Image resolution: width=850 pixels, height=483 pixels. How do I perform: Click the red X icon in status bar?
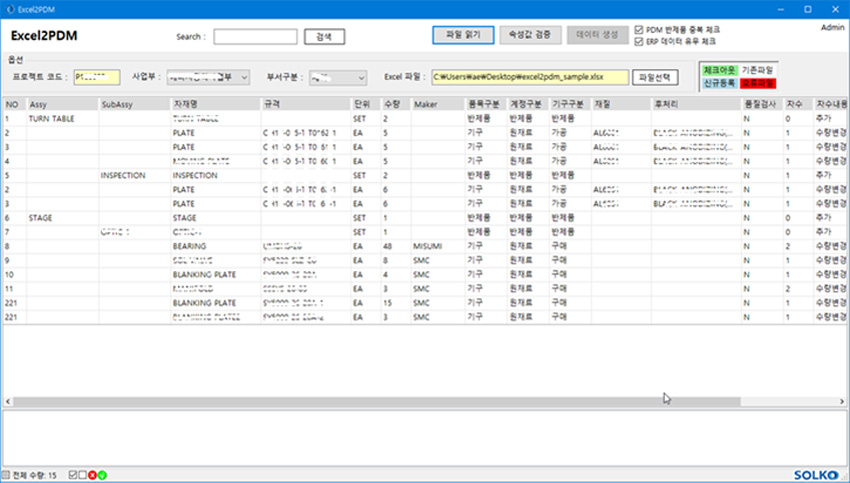[92, 475]
